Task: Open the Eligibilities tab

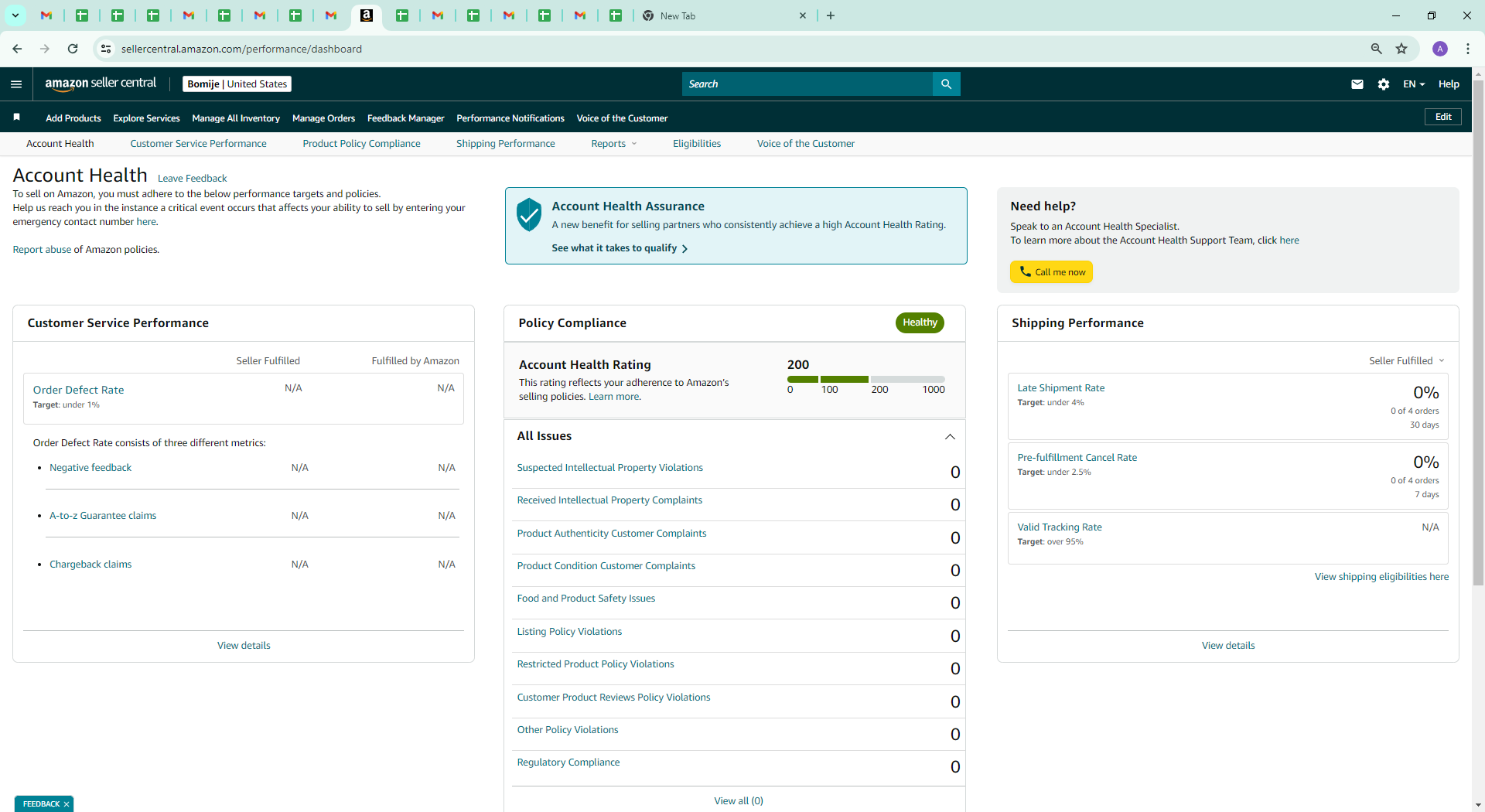Action: click(x=697, y=144)
